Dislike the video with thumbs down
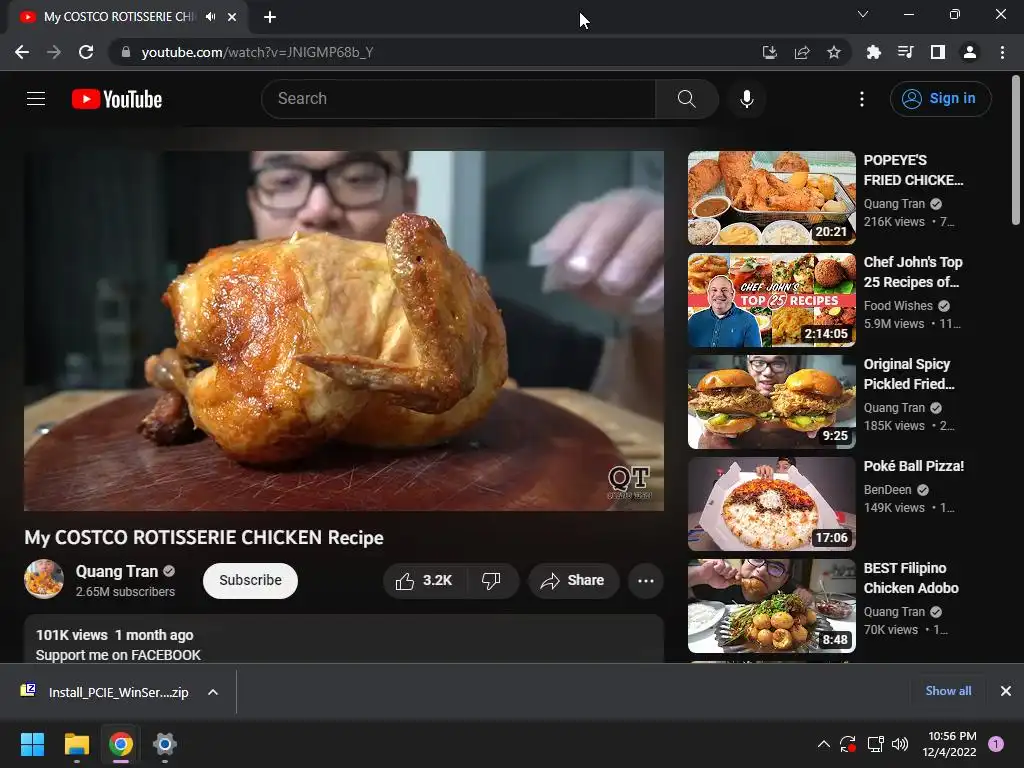The image size is (1024, 768). pos(491,581)
